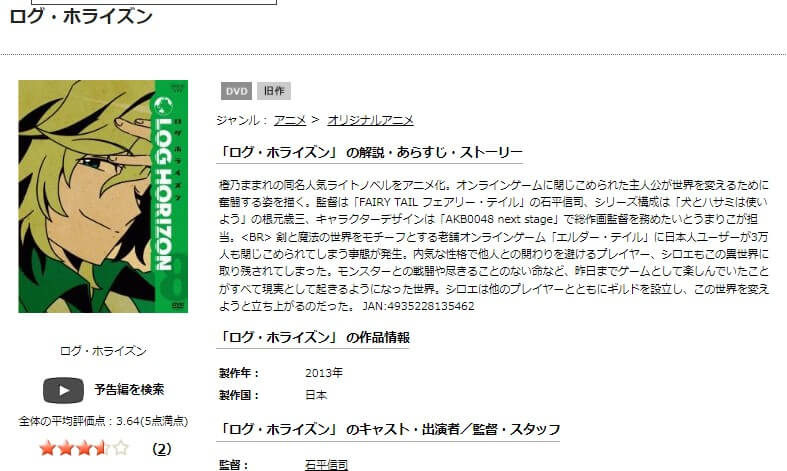Screen dimensions: 787x471
Task: Click the page title ログ・ホライズン
Action: (x=81, y=17)
